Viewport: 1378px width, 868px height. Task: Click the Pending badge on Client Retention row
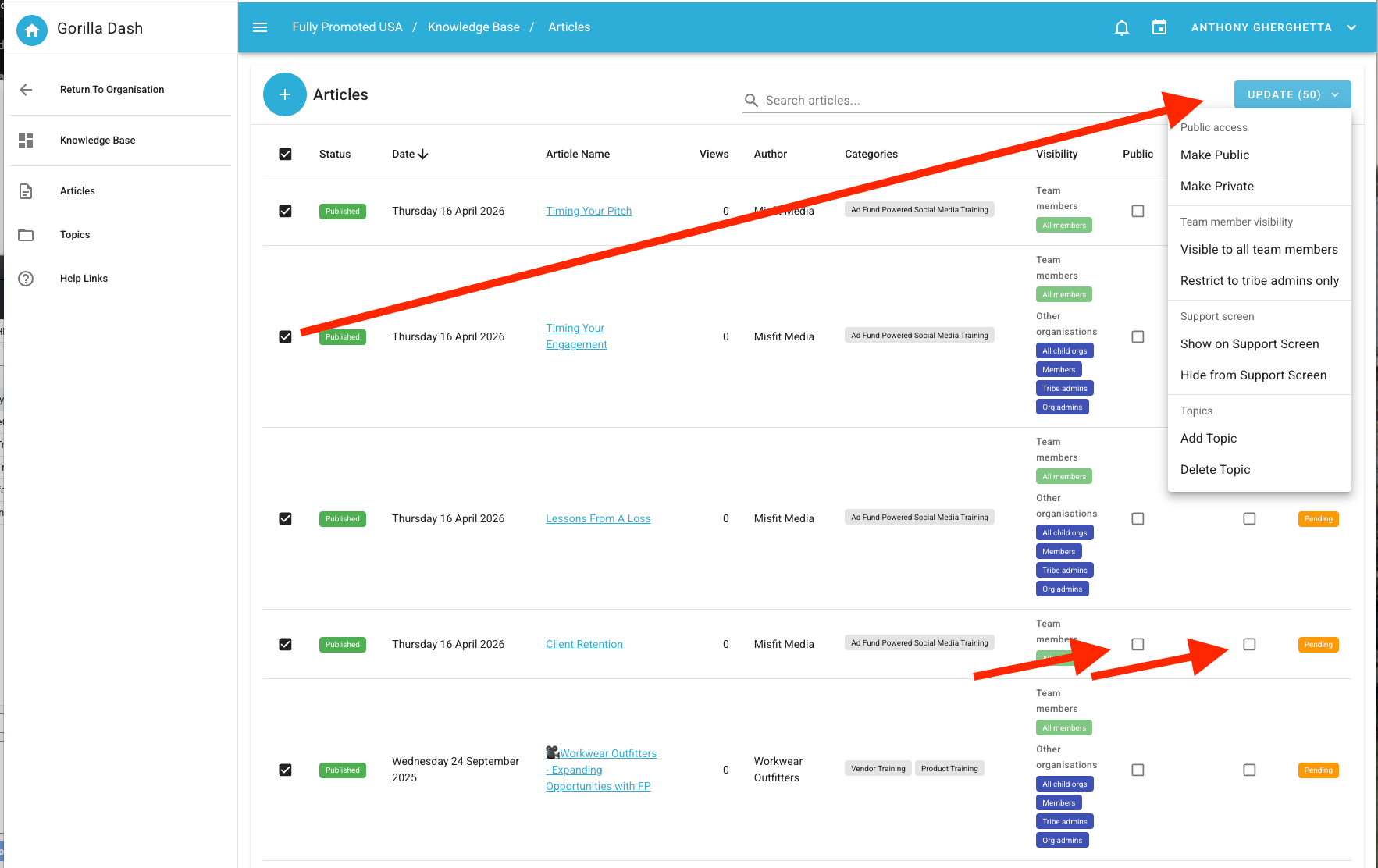(1318, 645)
